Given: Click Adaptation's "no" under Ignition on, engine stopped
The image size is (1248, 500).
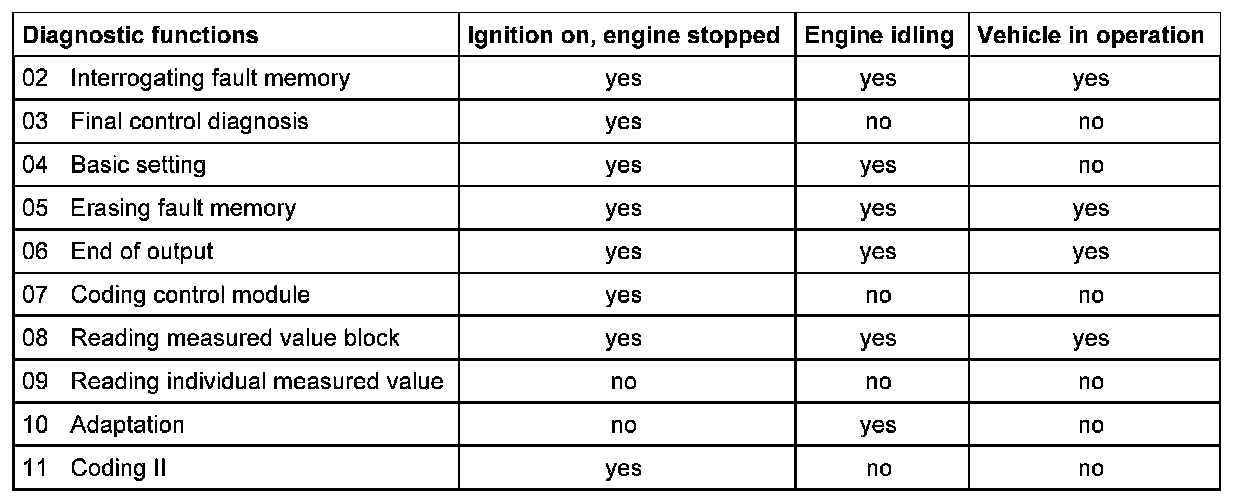Looking at the screenshot, I should tap(623, 425).
